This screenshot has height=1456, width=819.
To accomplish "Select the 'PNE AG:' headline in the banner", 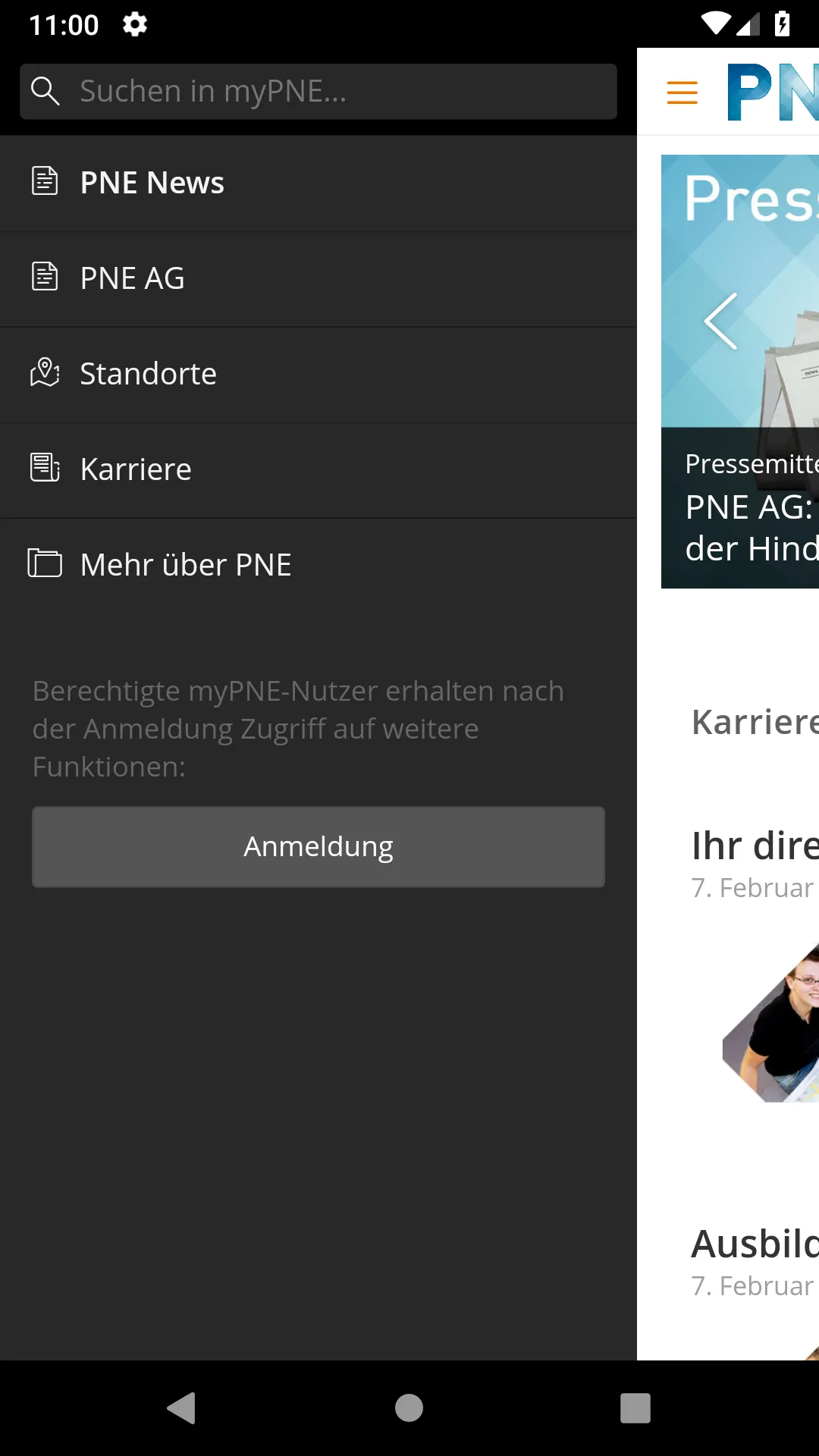I will [749, 507].
